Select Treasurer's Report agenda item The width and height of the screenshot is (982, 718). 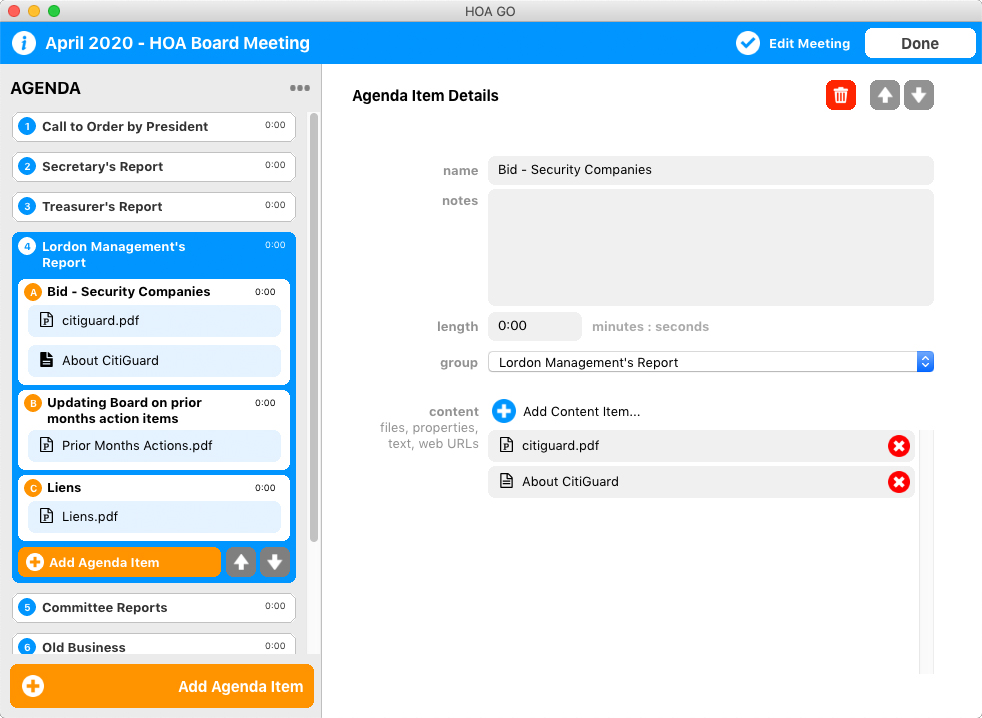coord(154,207)
